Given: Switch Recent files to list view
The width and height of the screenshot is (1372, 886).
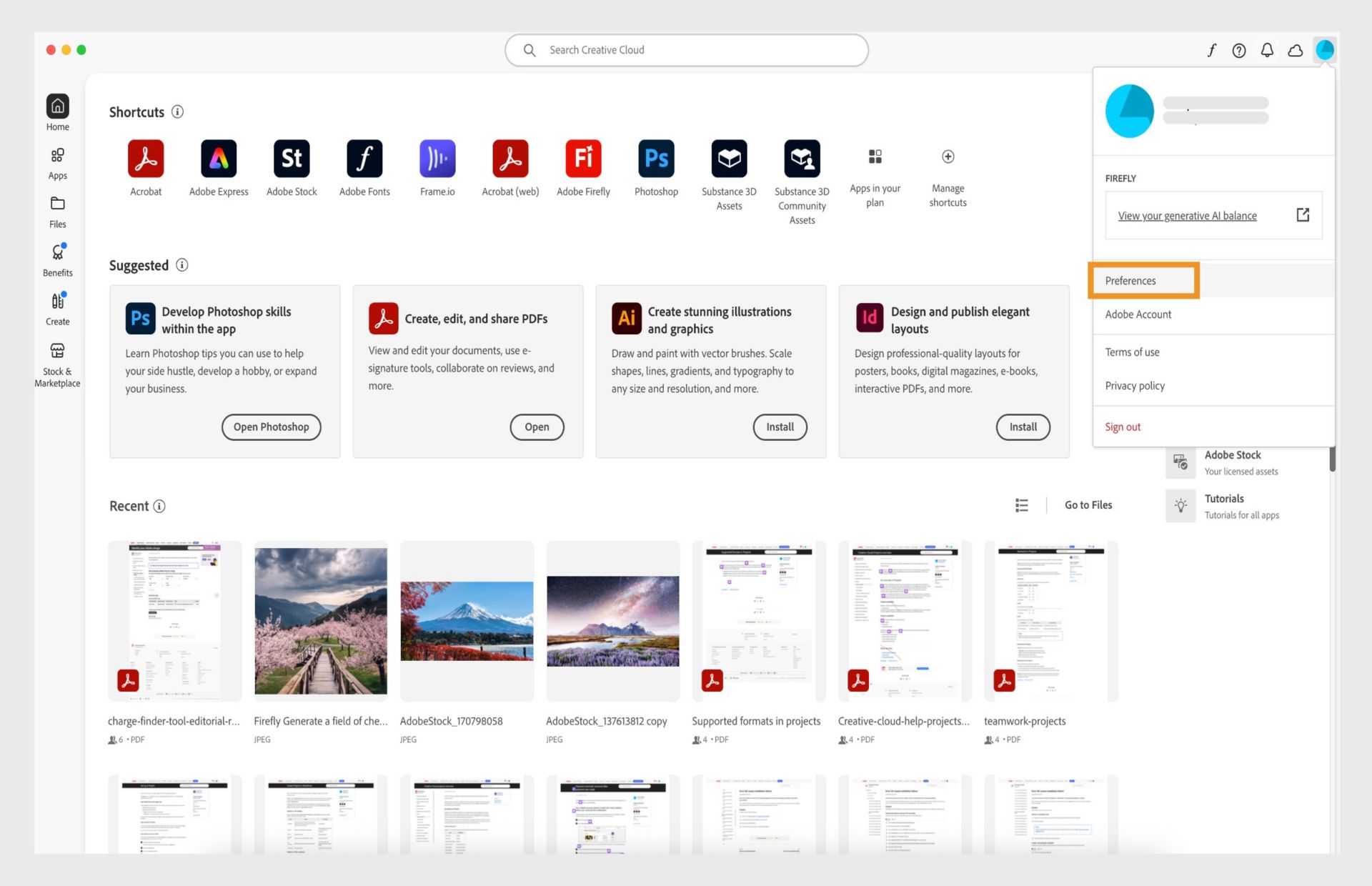Looking at the screenshot, I should point(1022,505).
